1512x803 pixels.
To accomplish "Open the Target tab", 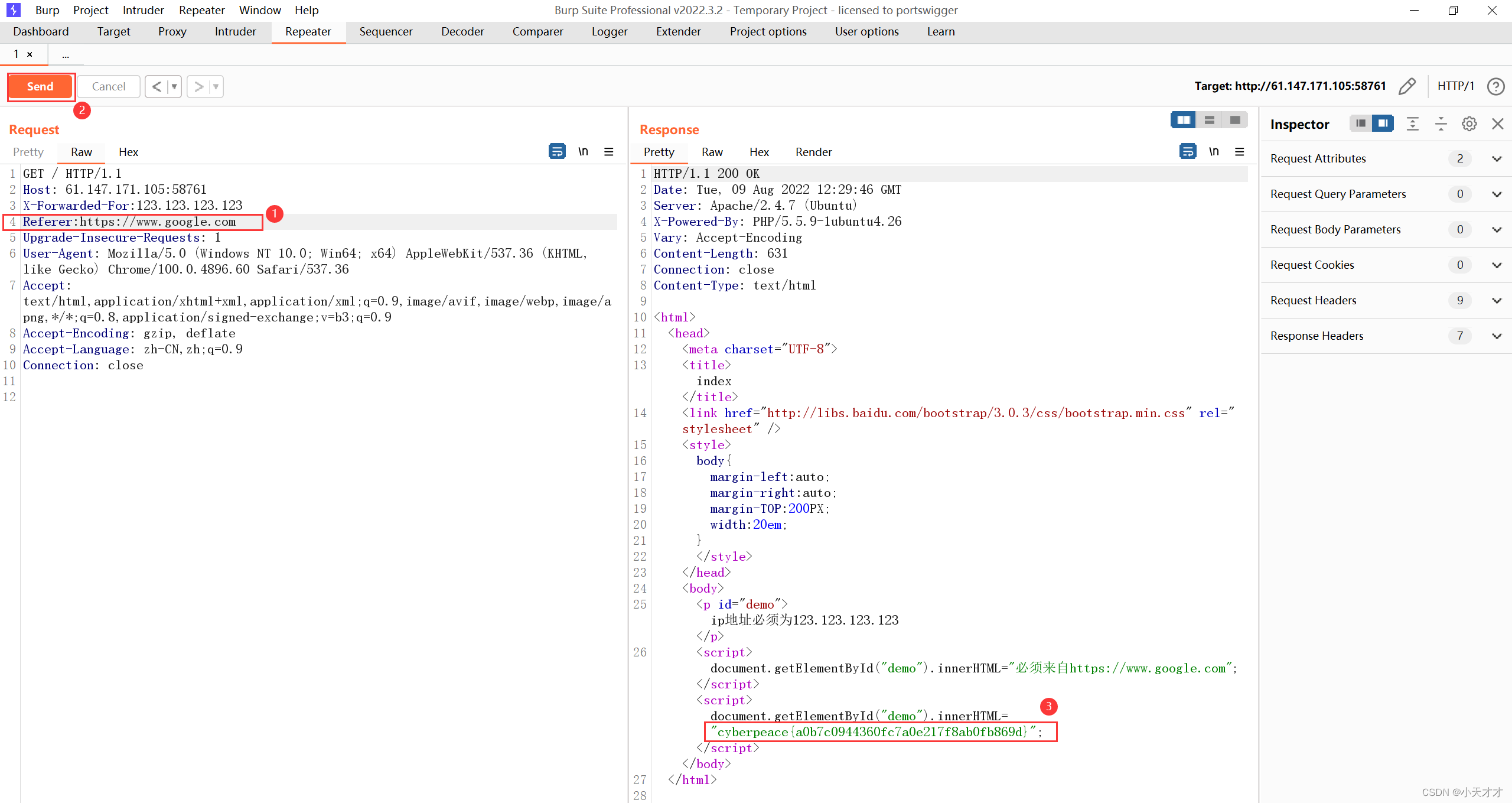I will tap(113, 31).
